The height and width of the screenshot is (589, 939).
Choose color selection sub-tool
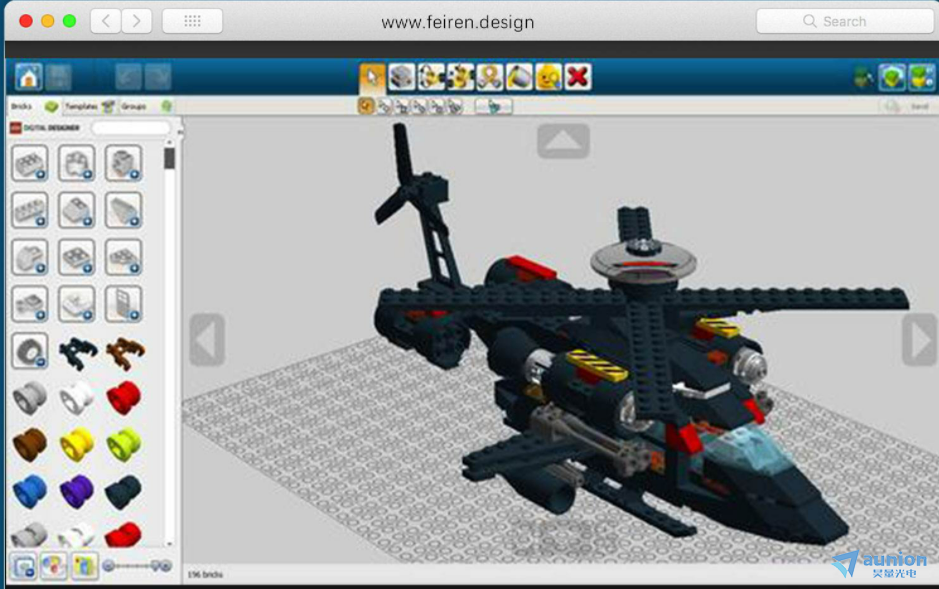coord(419,107)
